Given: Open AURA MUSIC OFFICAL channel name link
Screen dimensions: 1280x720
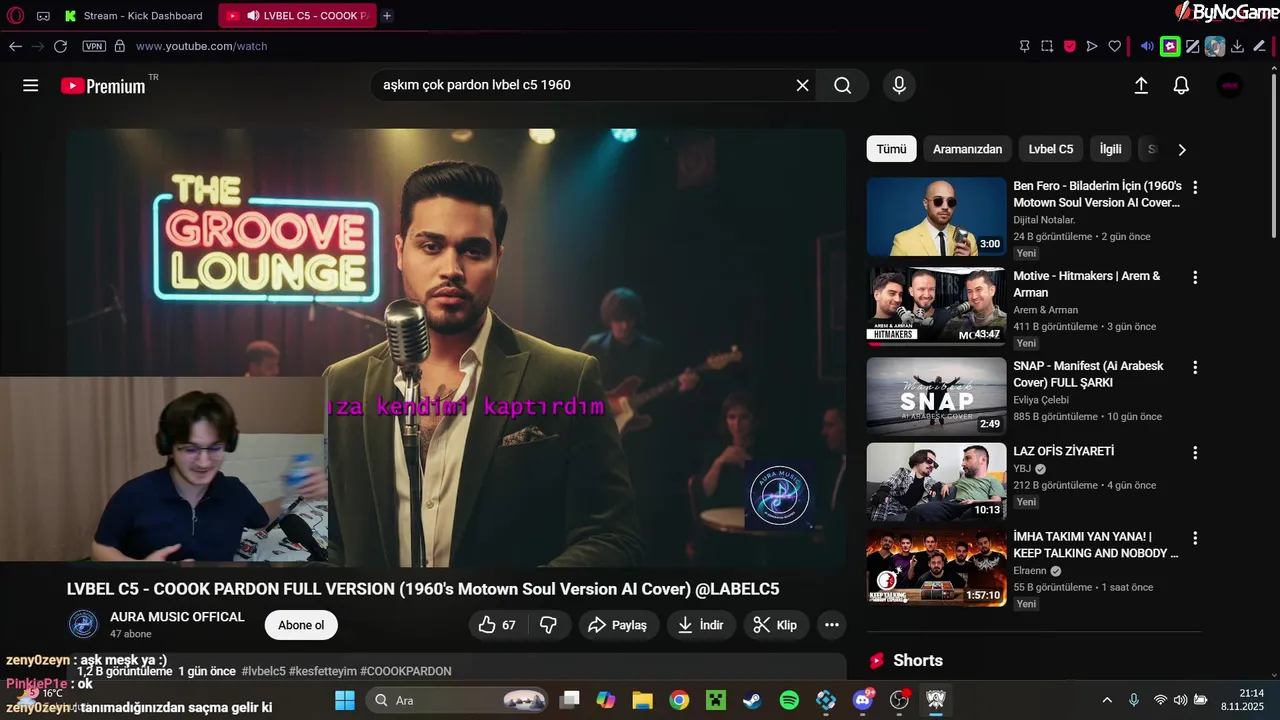Looking at the screenshot, I should click(x=177, y=617).
